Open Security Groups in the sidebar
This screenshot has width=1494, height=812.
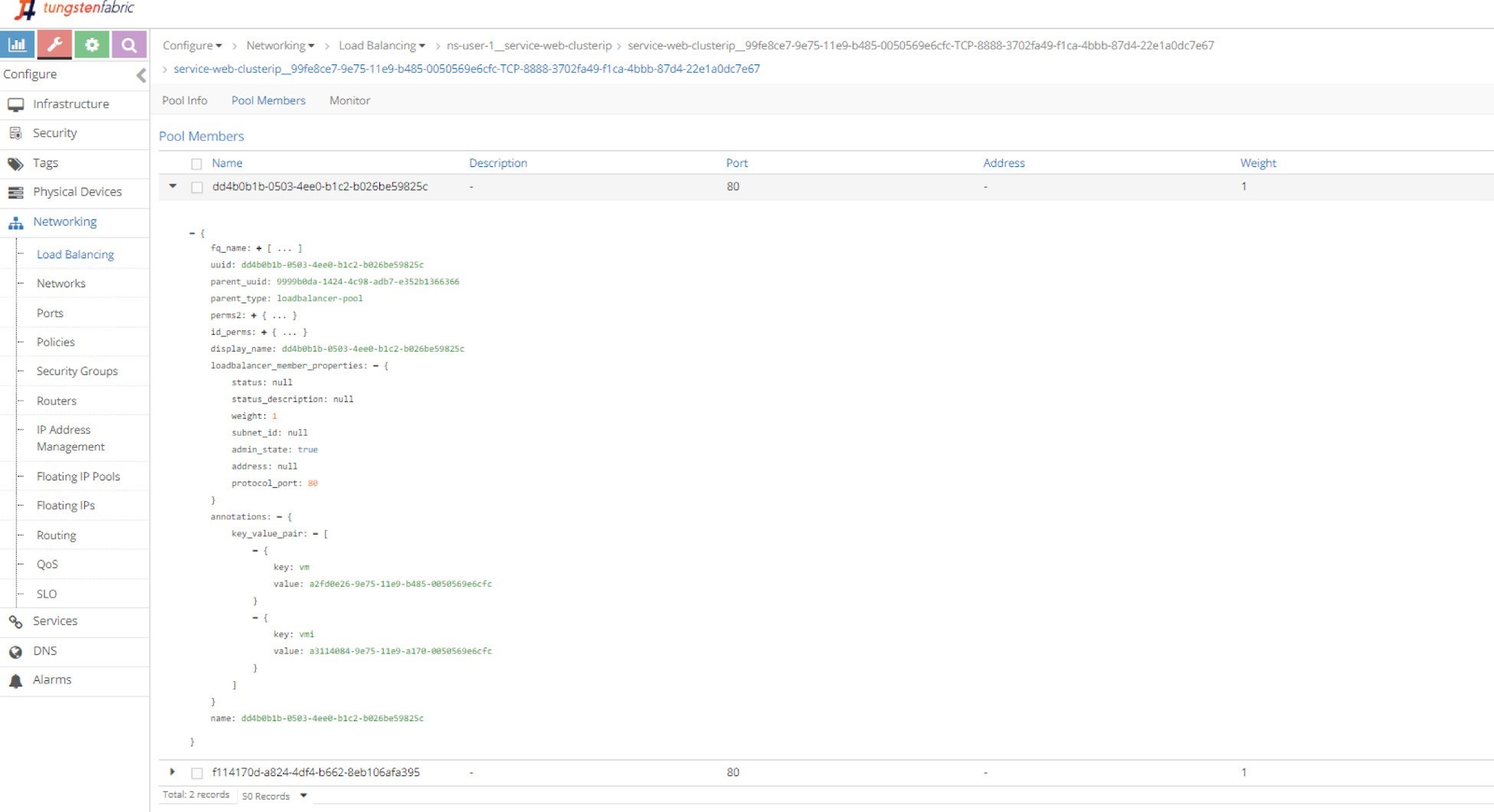pos(77,371)
